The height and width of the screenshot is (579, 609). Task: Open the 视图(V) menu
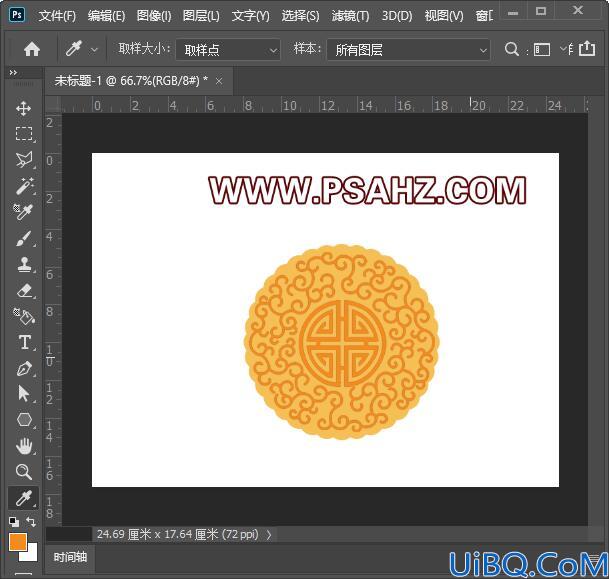(x=444, y=16)
